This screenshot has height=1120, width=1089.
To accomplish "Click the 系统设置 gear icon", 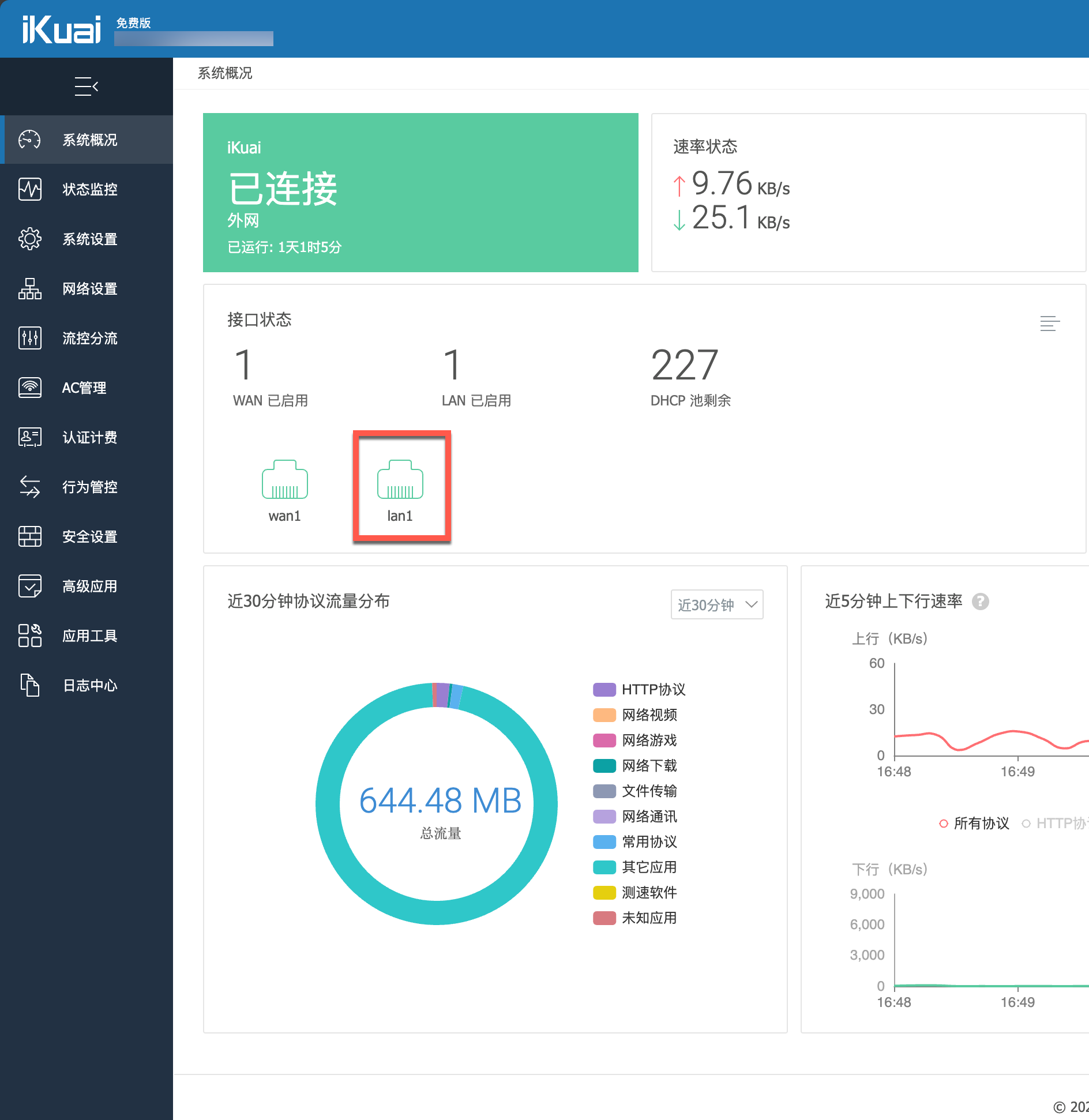I will point(30,239).
